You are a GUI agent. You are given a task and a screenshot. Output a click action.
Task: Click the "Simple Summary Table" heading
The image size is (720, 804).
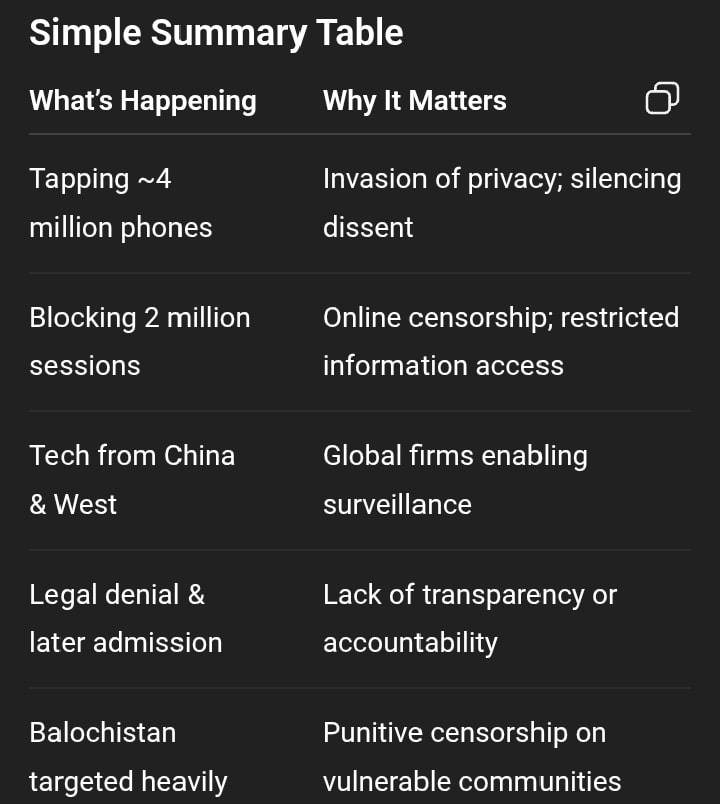[216, 33]
